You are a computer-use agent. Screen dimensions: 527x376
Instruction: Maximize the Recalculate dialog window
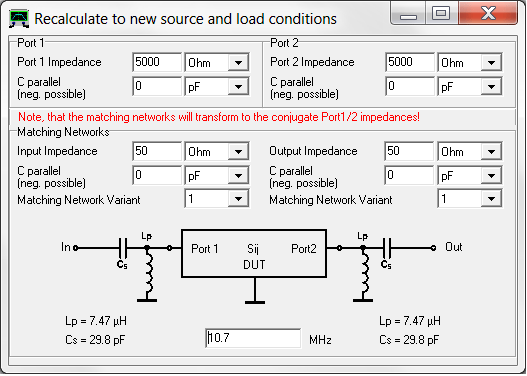pos(441,13)
